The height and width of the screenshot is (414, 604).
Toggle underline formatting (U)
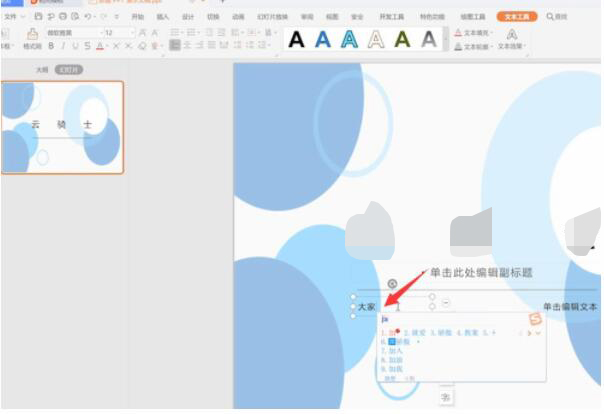click(76, 46)
